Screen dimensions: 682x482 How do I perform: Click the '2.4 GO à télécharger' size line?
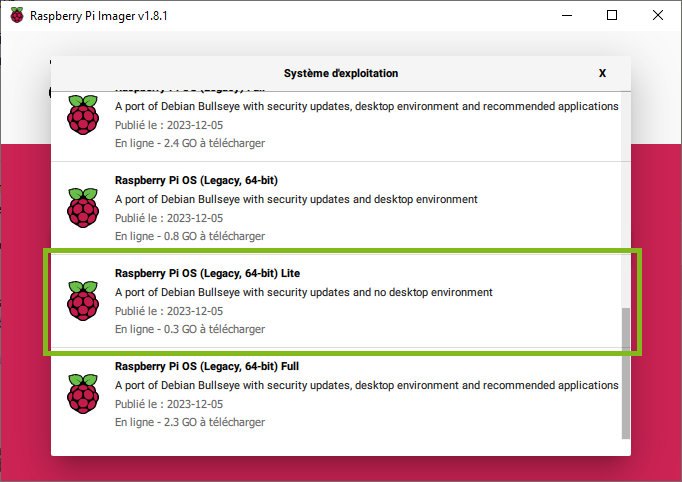pos(190,143)
